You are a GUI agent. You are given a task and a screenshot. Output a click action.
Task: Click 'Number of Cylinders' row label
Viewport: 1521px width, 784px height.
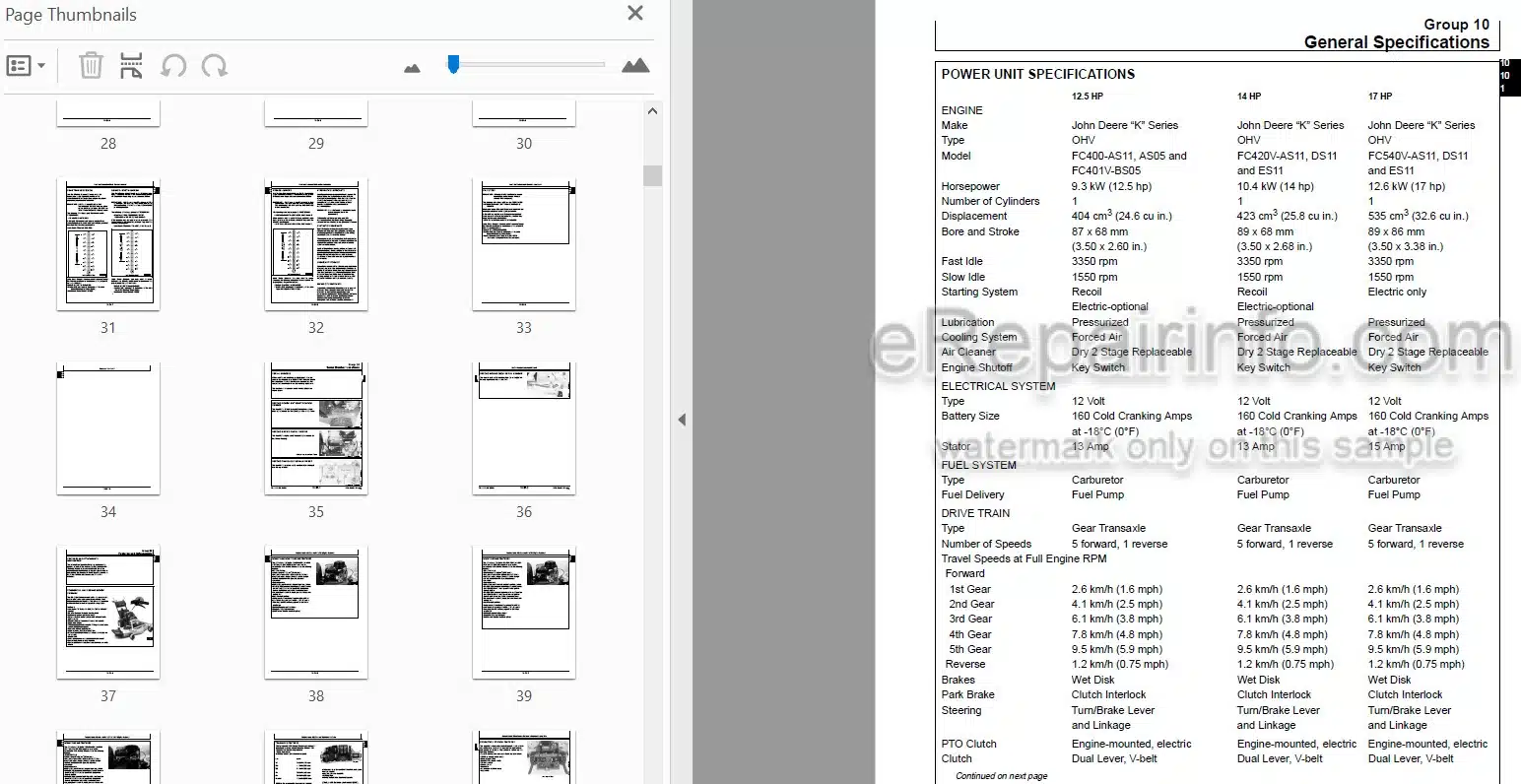point(990,201)
